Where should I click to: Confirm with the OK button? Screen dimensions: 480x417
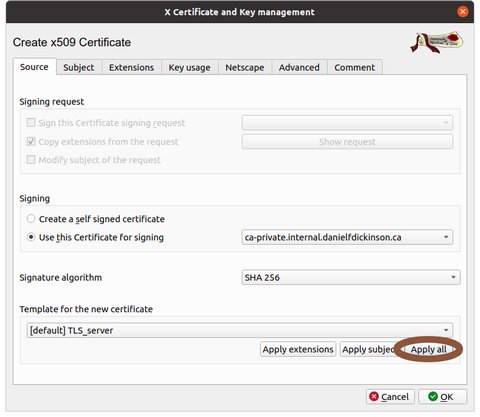pyautogui.click(x=442, y=397)
